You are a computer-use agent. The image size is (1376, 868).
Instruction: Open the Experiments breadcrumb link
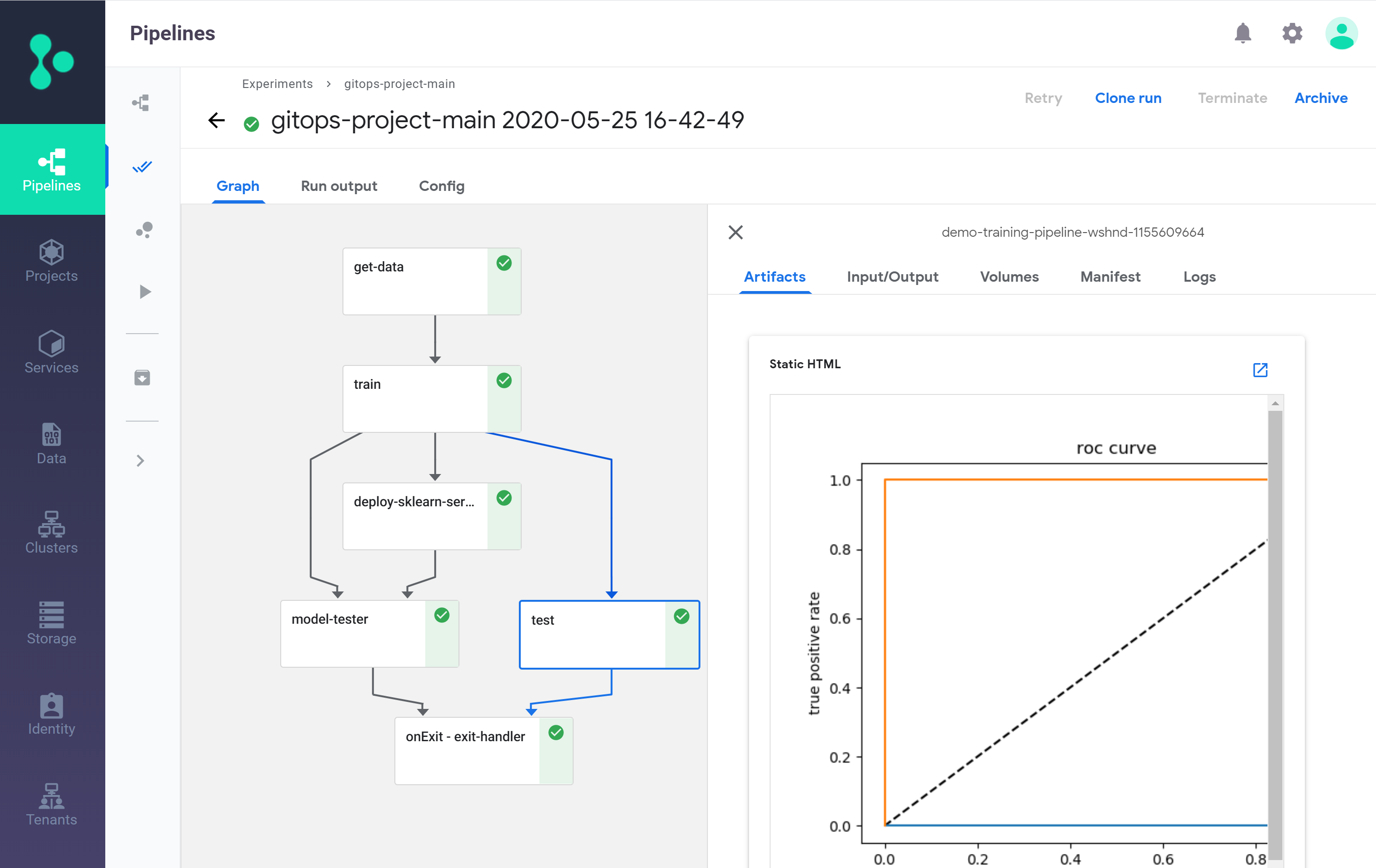(277, 84)
